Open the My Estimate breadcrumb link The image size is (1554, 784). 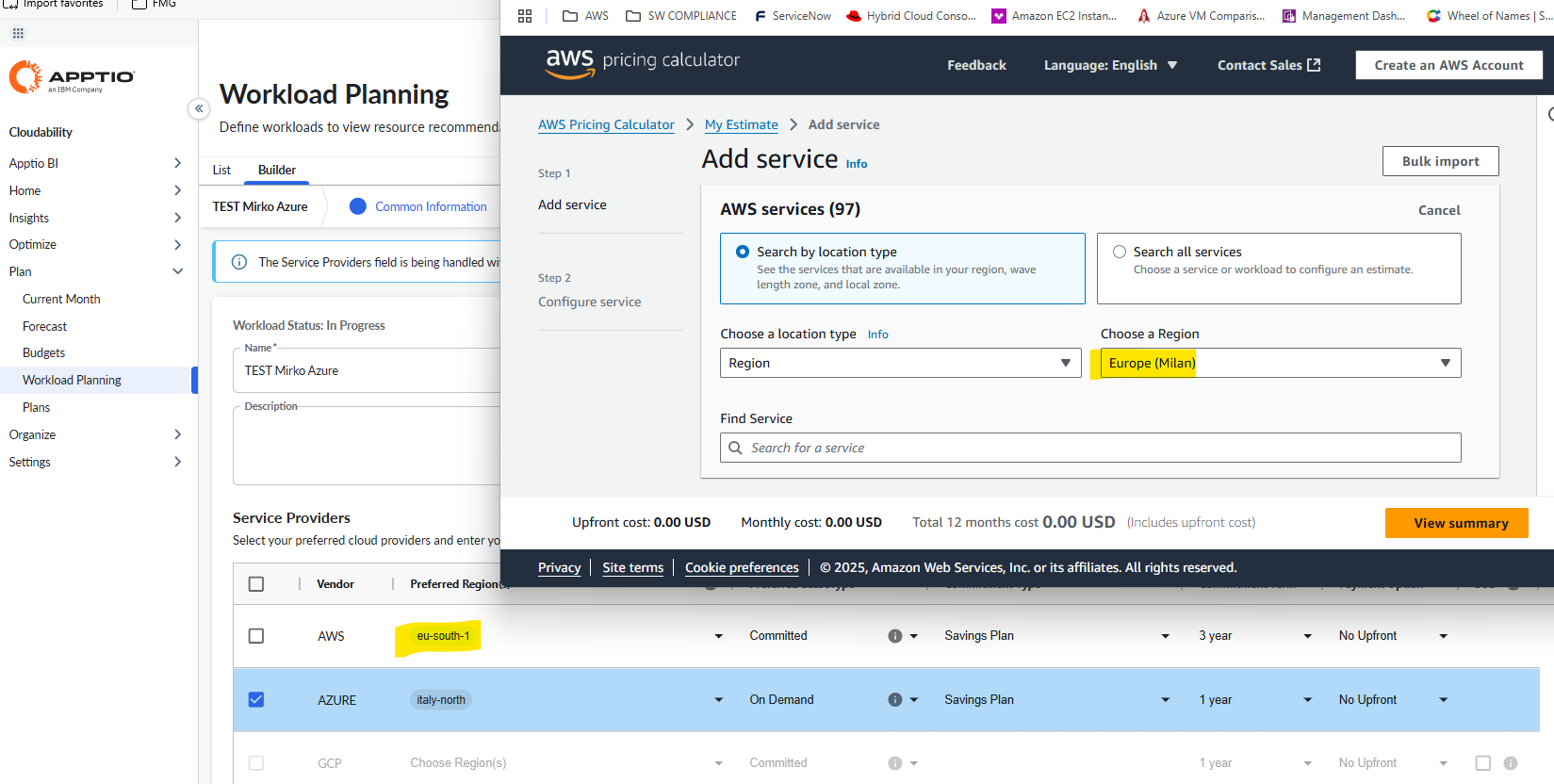(741, 124)
